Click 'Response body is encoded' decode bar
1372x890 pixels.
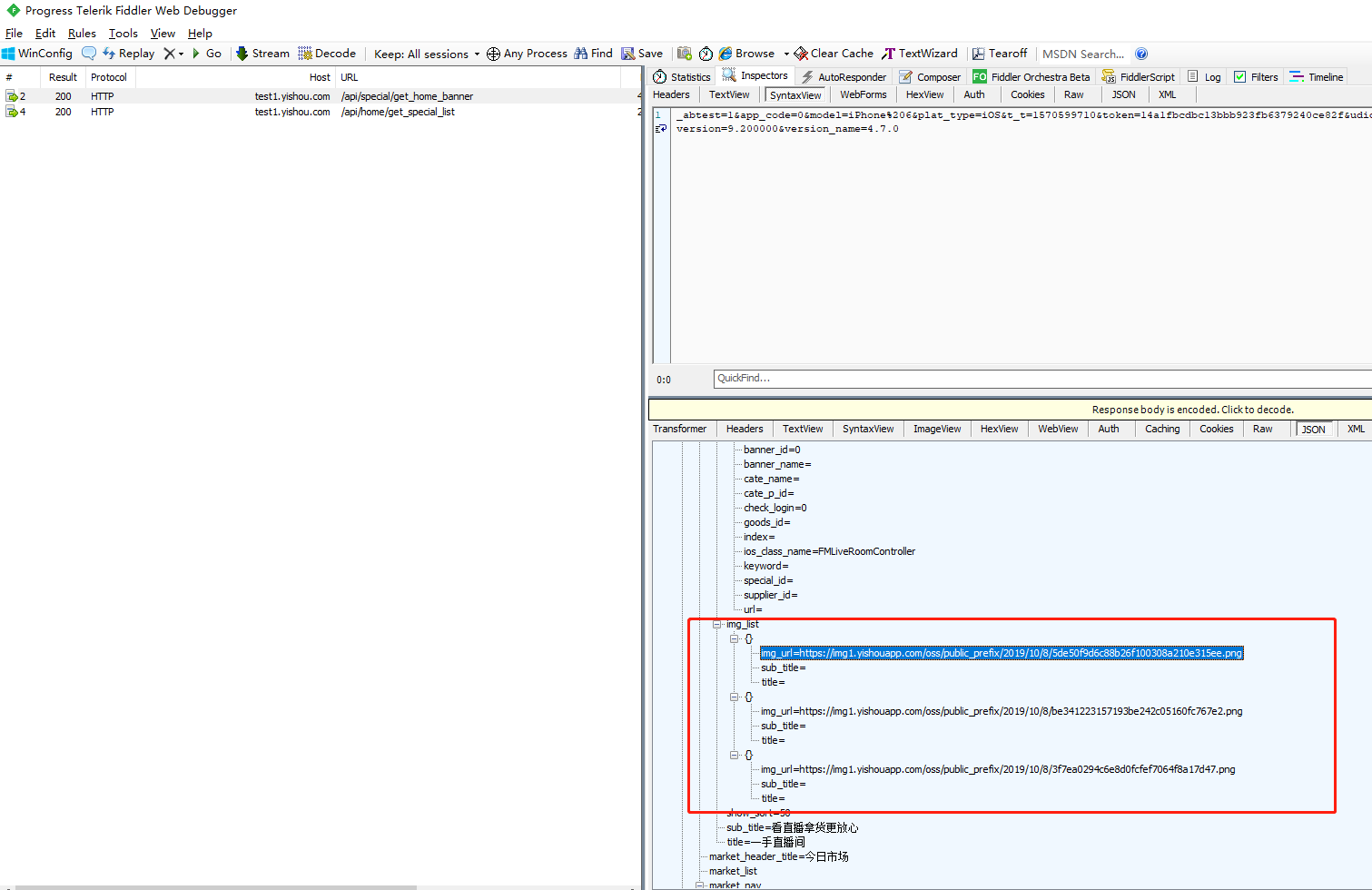coord(1011,410)
